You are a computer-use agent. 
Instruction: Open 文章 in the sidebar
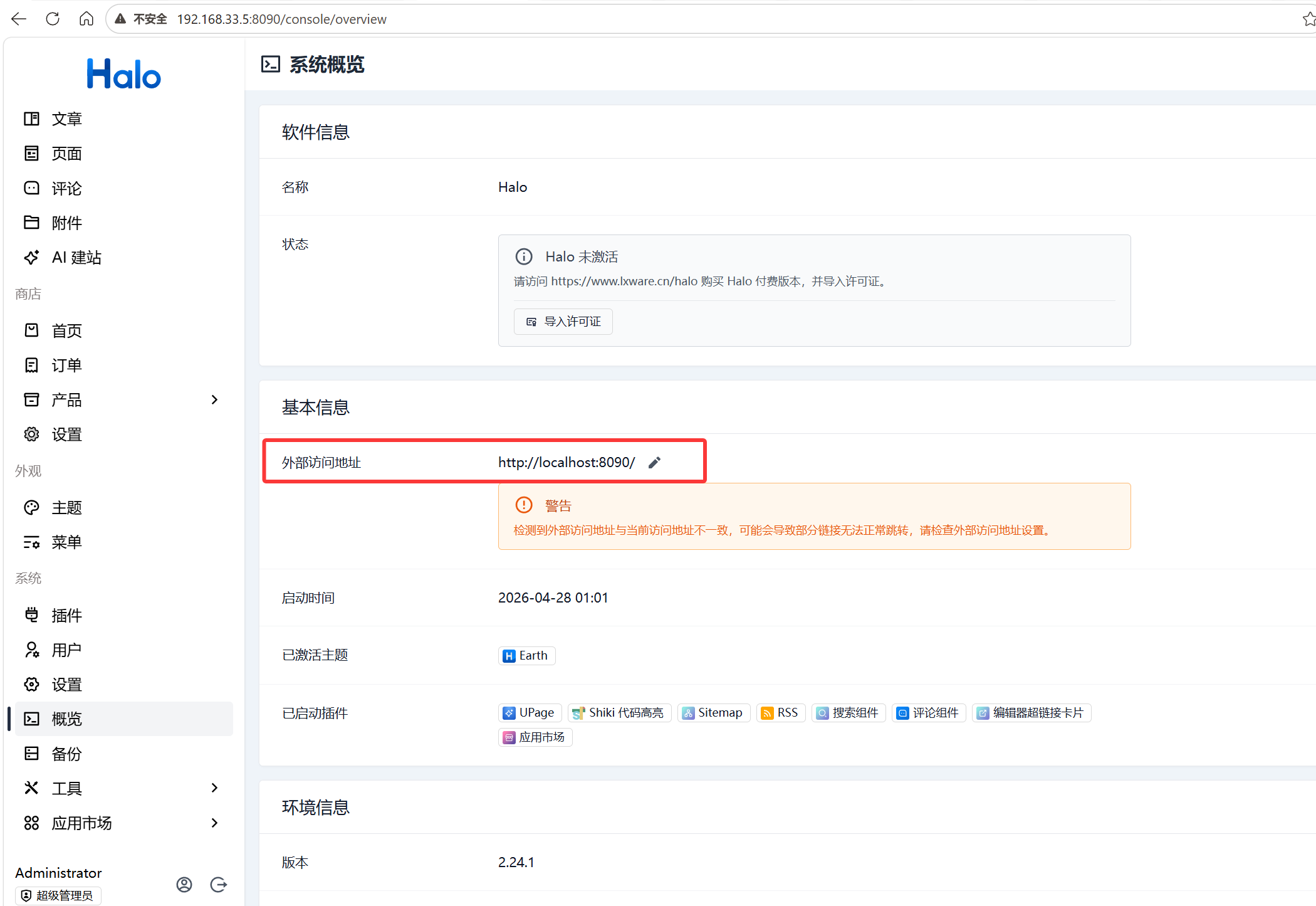point(66,119)
